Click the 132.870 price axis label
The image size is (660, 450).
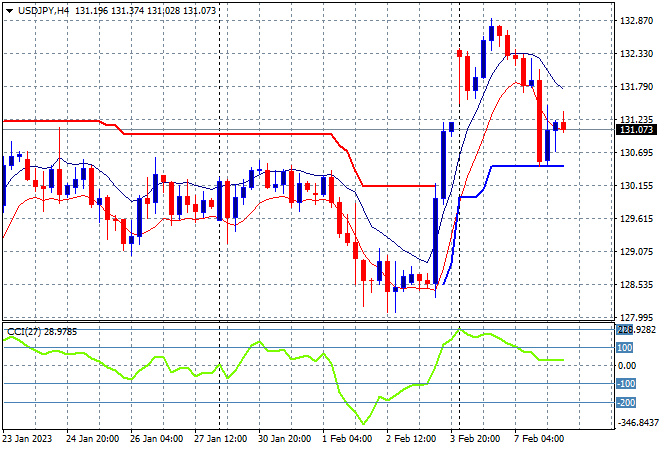[636, 21]
